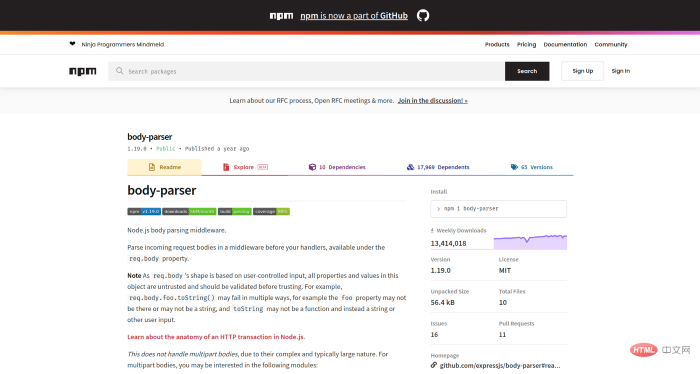Click the GitHub octocat icon in banner
Screen dimensions: 700x374
(423, 16)
